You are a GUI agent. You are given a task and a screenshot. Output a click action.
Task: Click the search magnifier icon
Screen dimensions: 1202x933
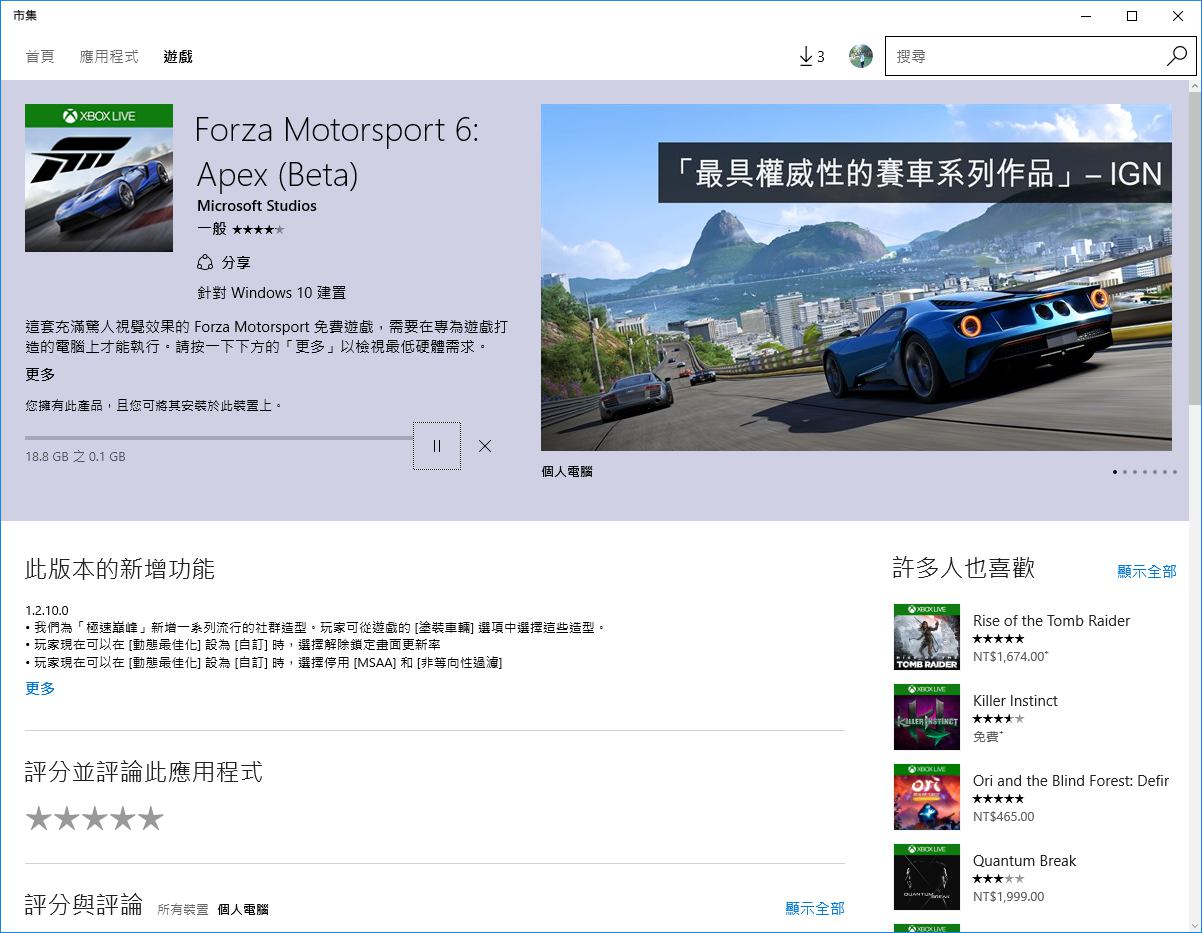[x=1176, y=57]
